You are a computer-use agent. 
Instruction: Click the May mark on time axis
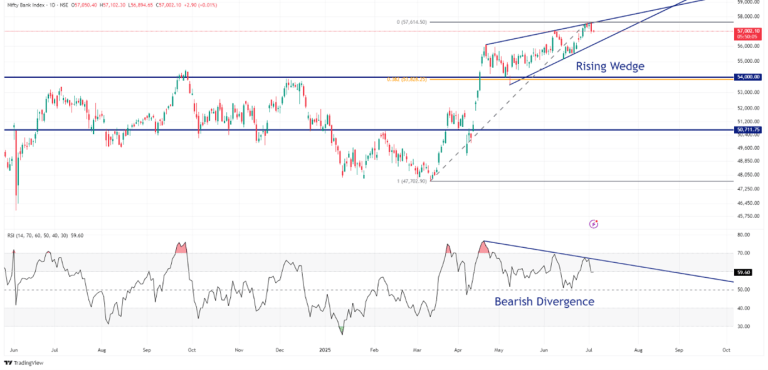499,350
